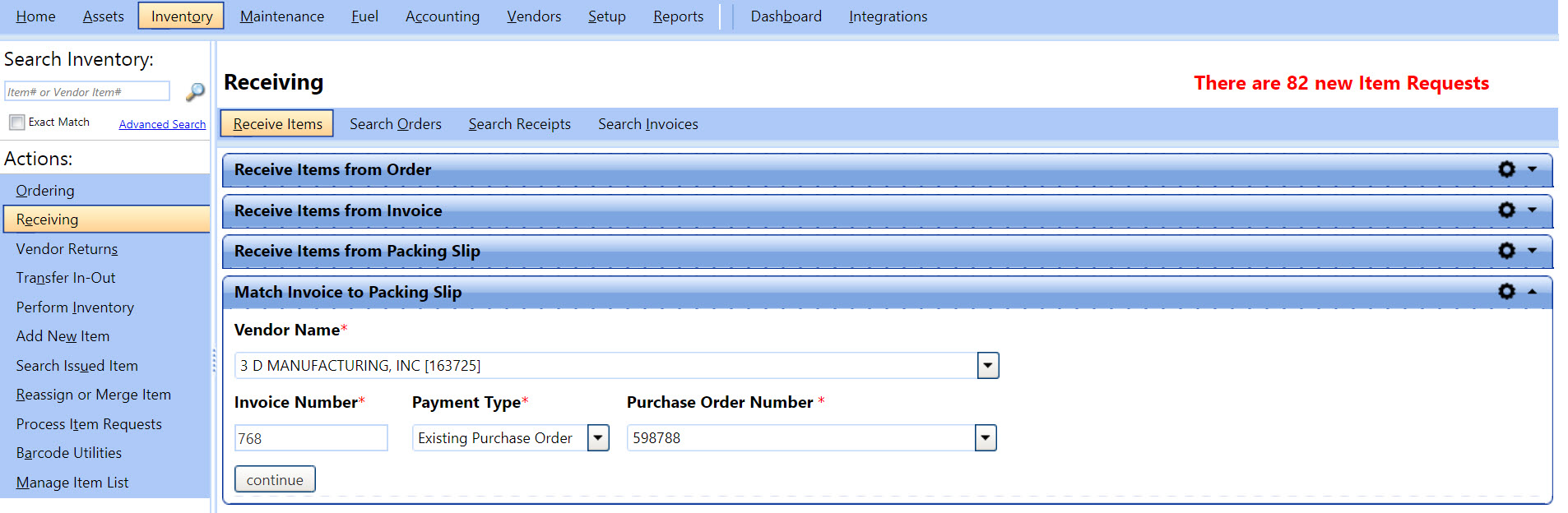Toggle the Exact Match checkbox
This screenshot has height=513, width=1568.
click(17, 122)
